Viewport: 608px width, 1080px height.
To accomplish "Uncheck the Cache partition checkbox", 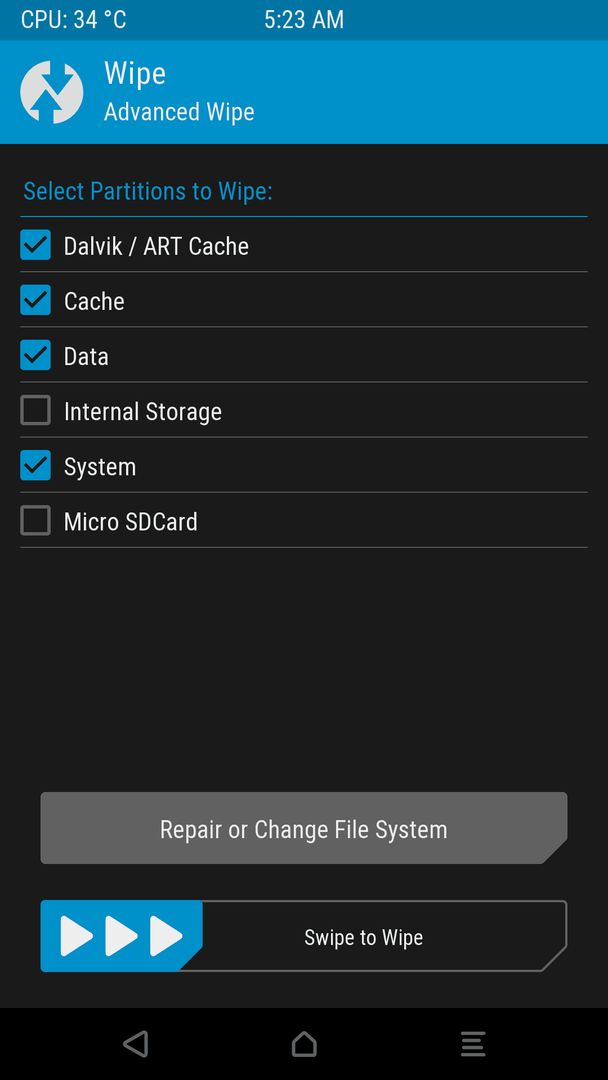I will tap(35, 300).
